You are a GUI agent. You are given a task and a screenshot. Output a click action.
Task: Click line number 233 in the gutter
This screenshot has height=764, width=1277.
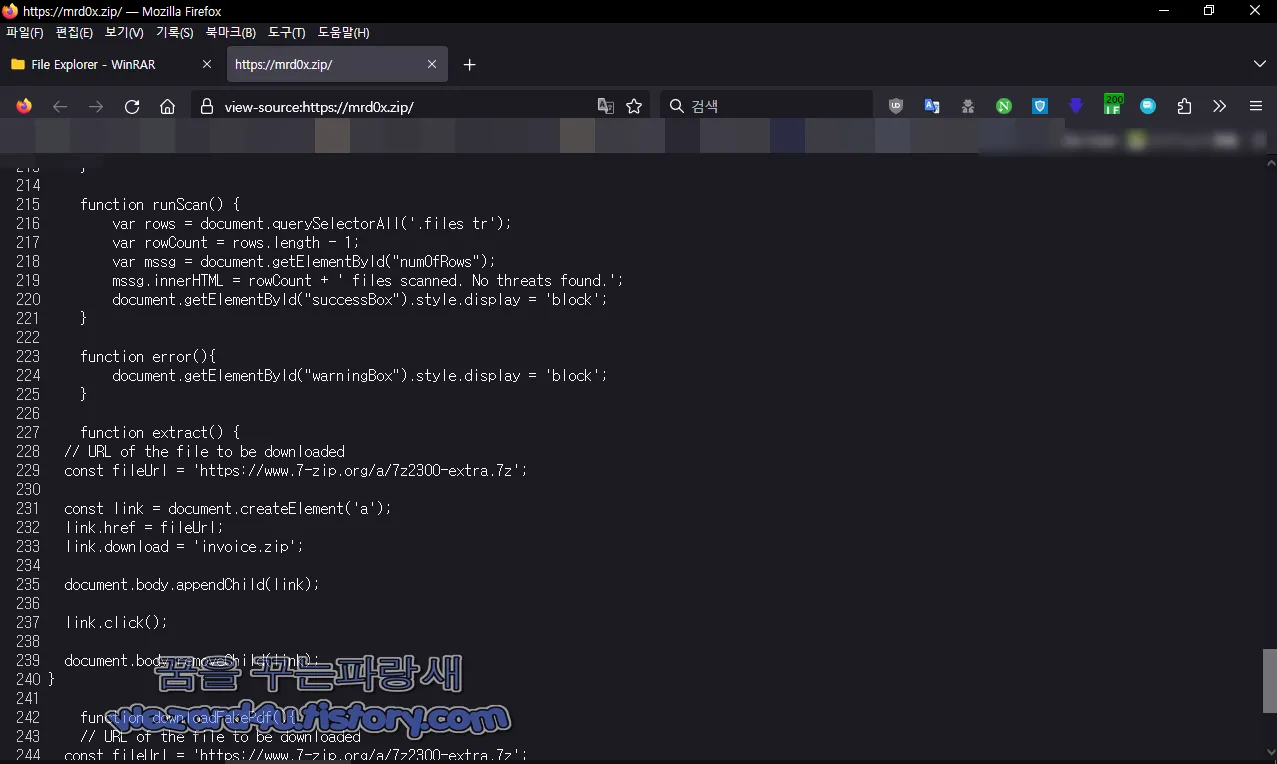tap(28, 546)
